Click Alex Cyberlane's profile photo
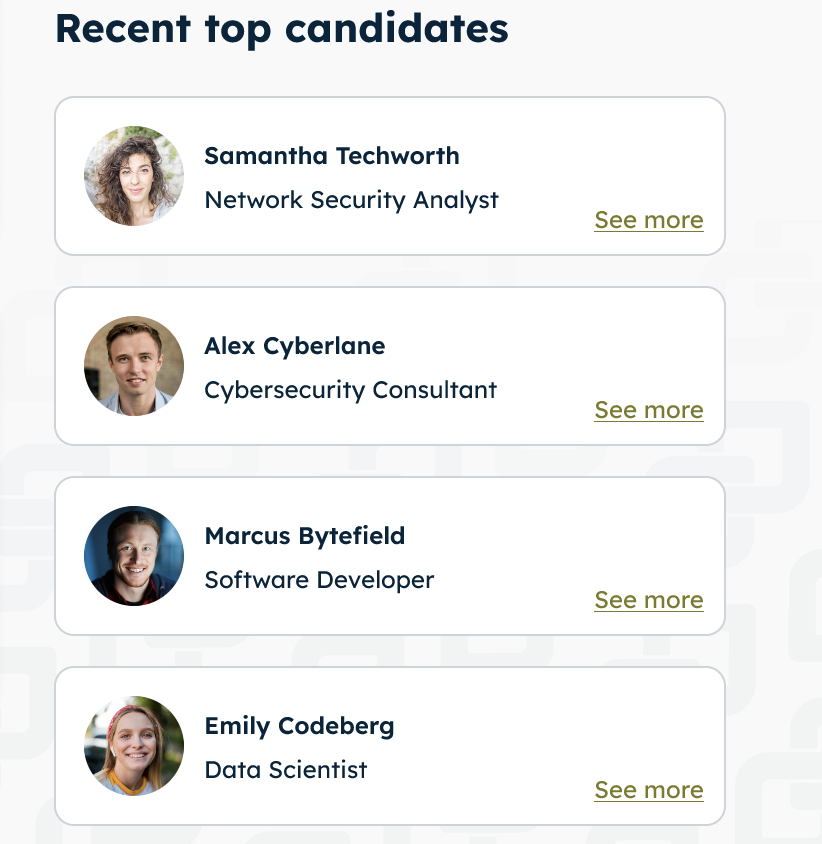 (134, 366)
